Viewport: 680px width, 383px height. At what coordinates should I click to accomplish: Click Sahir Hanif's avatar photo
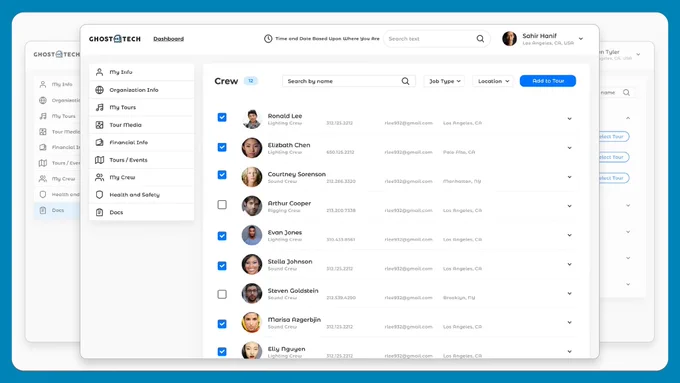point(510,39)
